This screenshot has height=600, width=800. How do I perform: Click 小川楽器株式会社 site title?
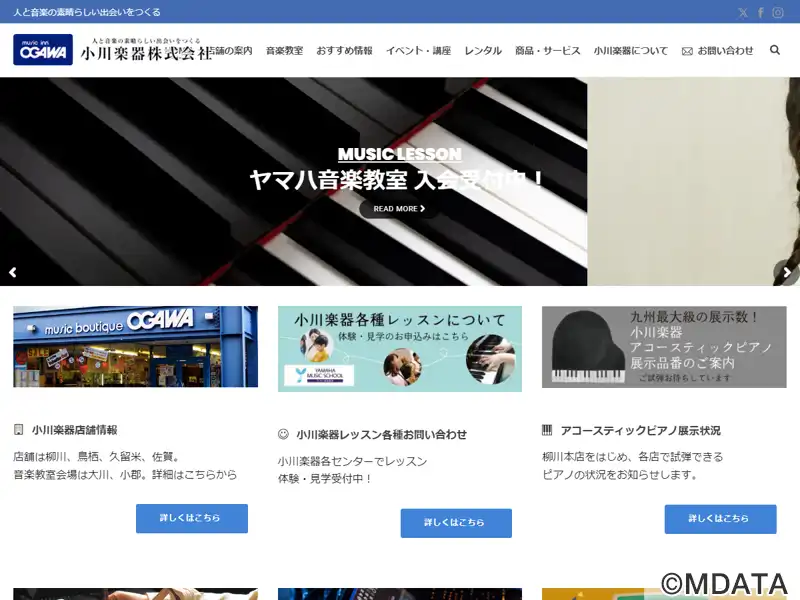[x=146, y=53]
